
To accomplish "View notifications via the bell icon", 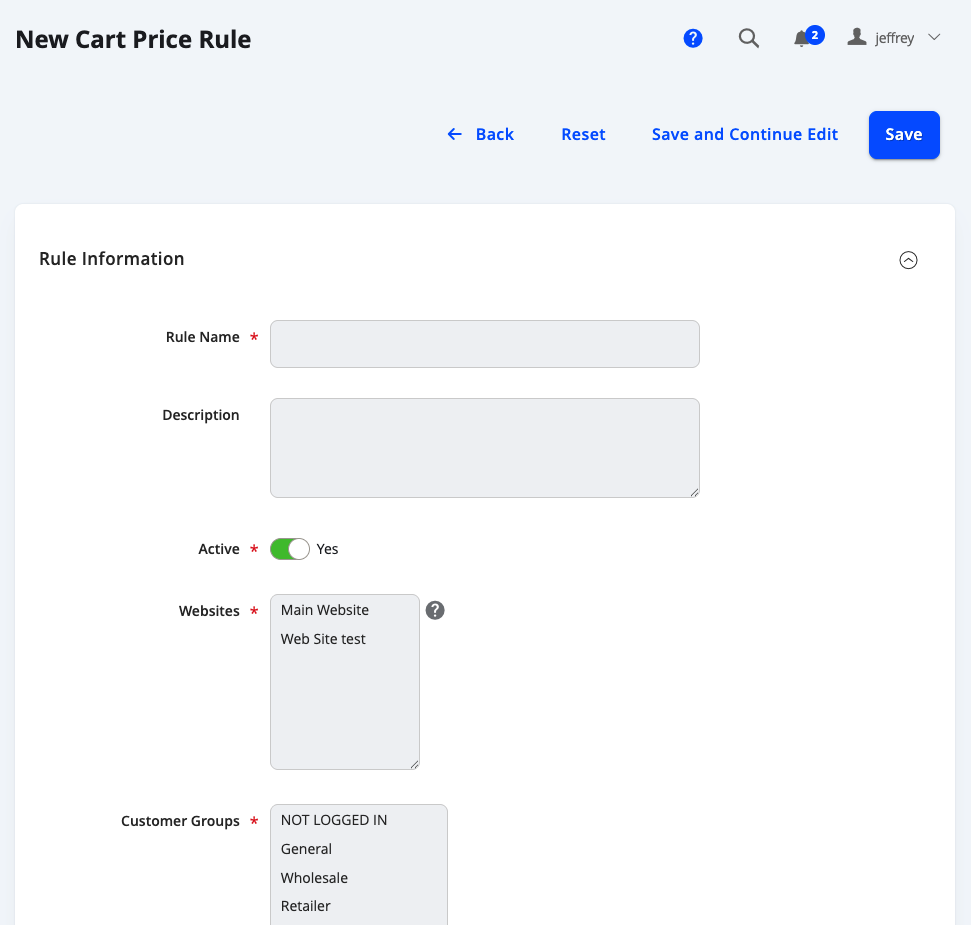I will coord(802,39).
